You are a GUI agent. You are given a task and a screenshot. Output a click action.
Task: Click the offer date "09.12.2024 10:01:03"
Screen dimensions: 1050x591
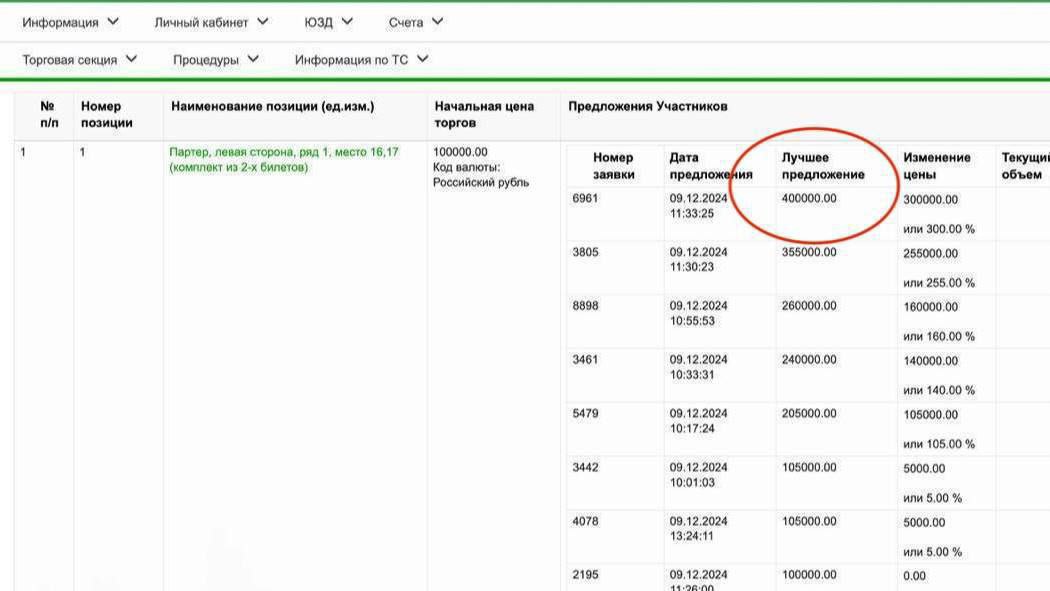[x=698, y=475]
